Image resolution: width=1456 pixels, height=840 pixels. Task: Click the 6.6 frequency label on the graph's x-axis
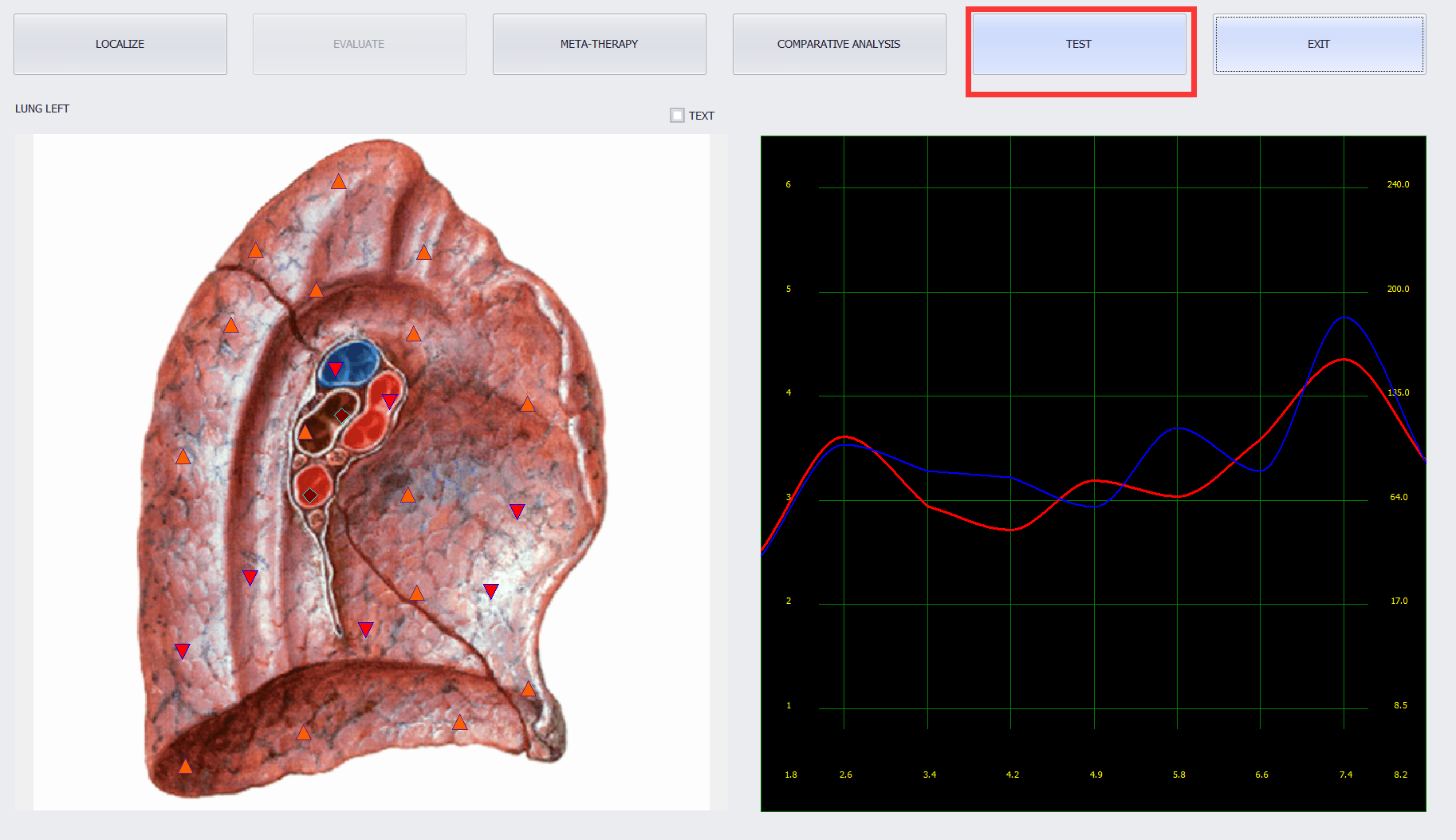coord(1261,775)
